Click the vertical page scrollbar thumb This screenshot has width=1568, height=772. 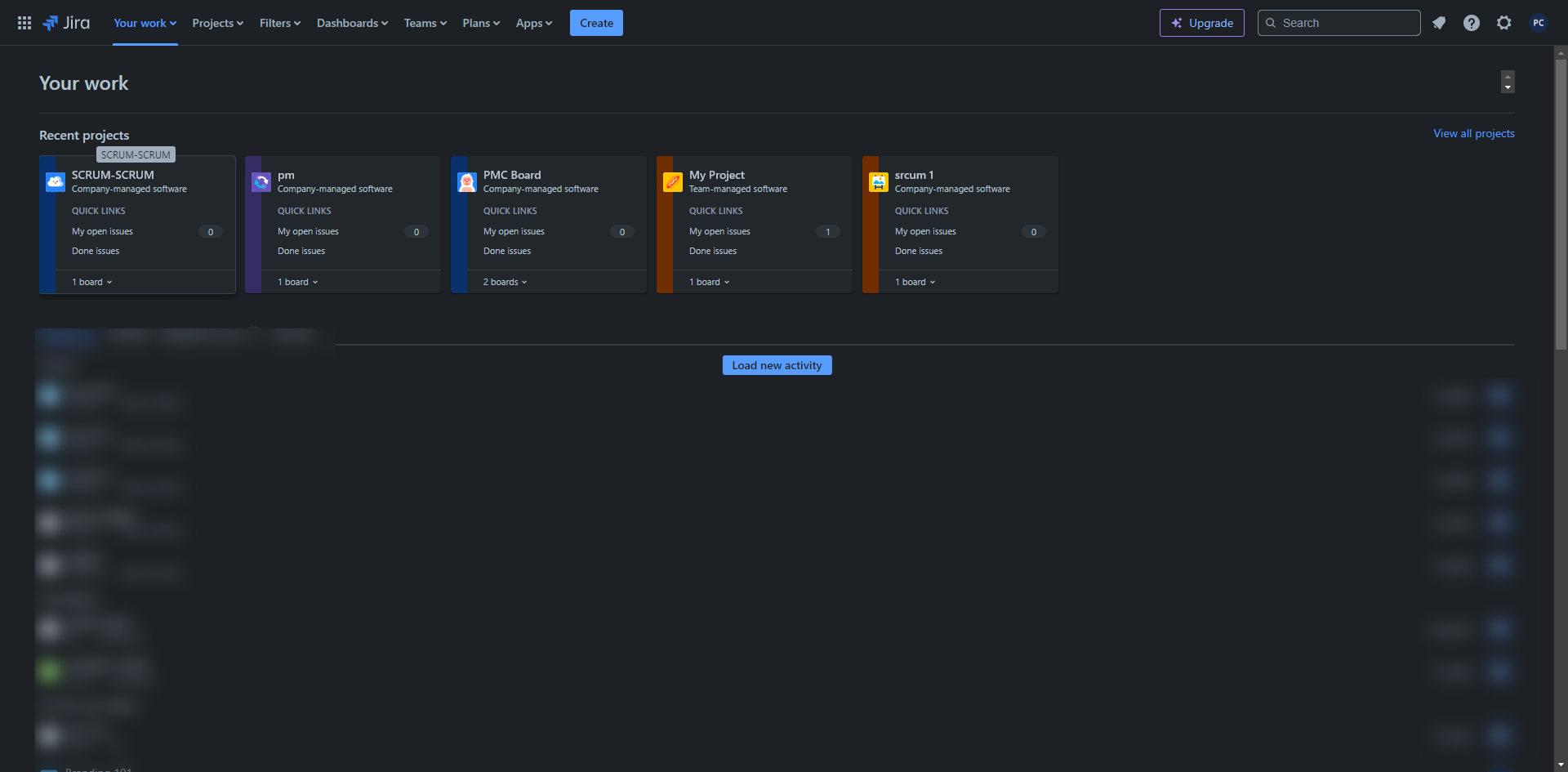(x=1561, y=205)
